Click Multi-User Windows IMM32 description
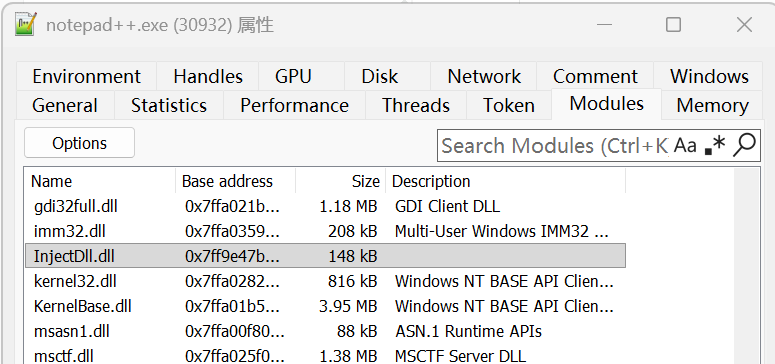The image size is (775, 364). [502, 231]
